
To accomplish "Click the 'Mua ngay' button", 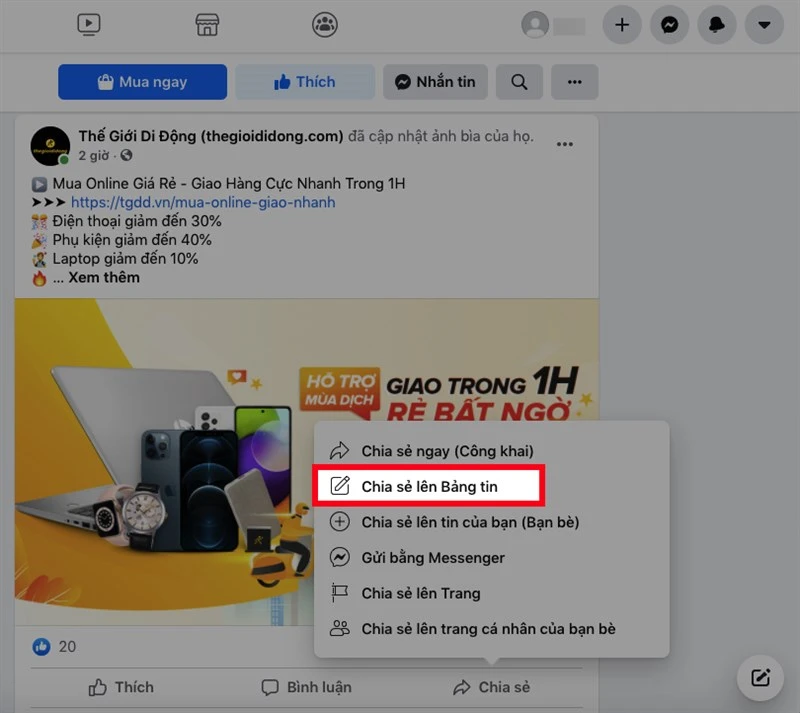I will pos(142,82).
